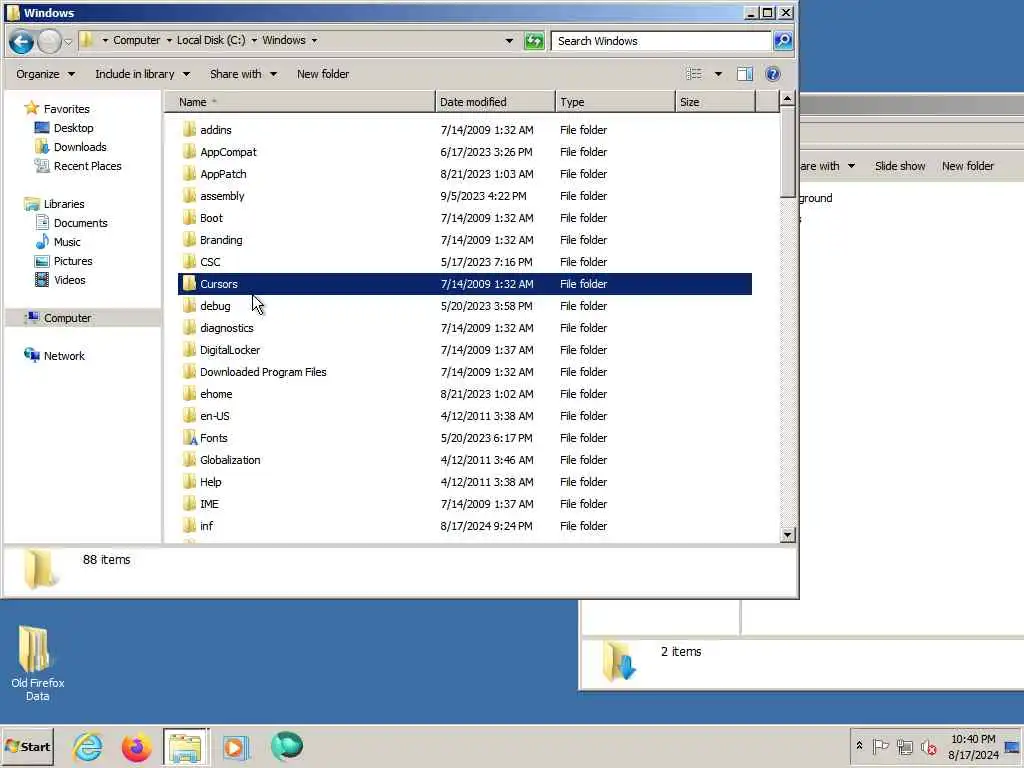Image resolution: width=1024 pixels, height=768 pixels.
Task: Select Network in navigation pane
Action: coord(64,356)
